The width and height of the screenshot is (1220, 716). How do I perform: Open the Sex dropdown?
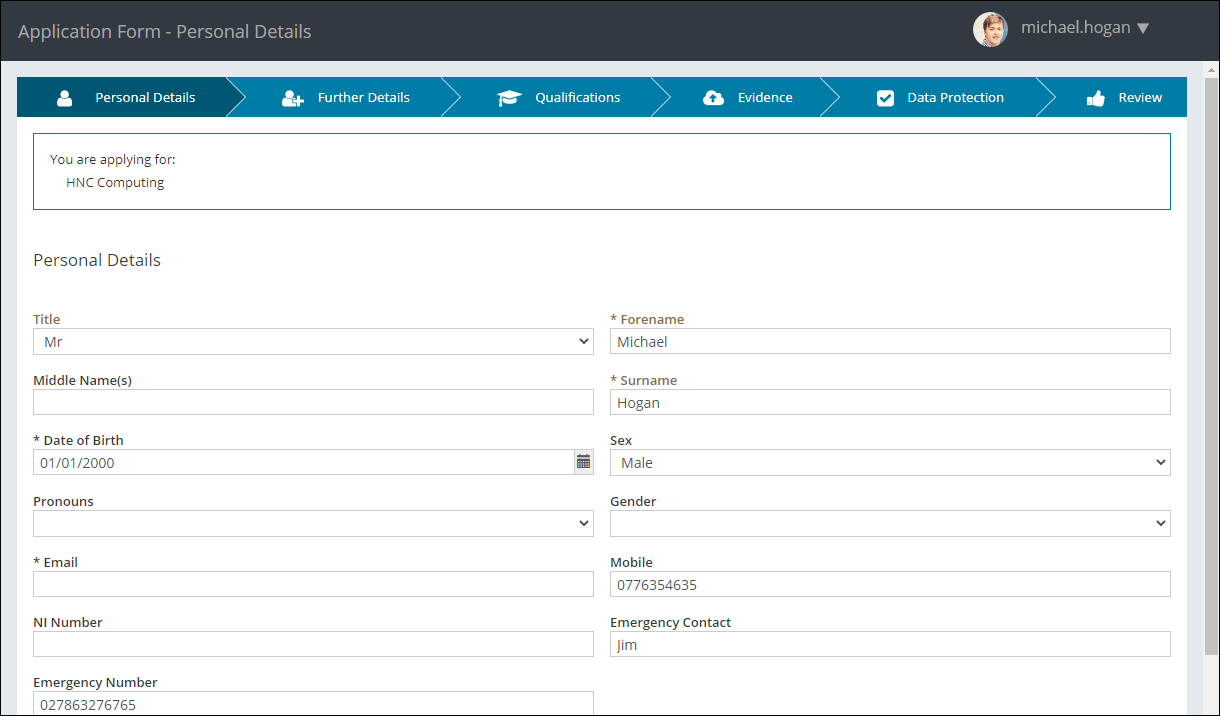[x=890, y=462]
